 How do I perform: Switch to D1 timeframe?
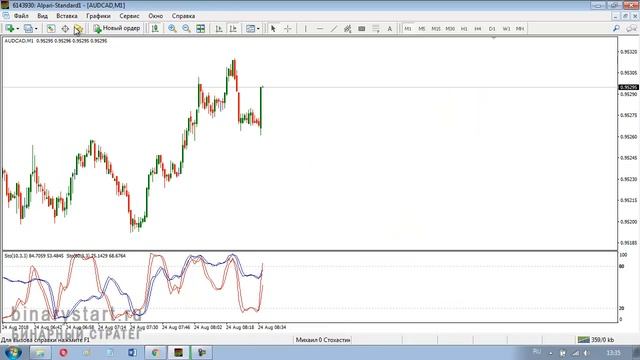(x=492, y=29)
